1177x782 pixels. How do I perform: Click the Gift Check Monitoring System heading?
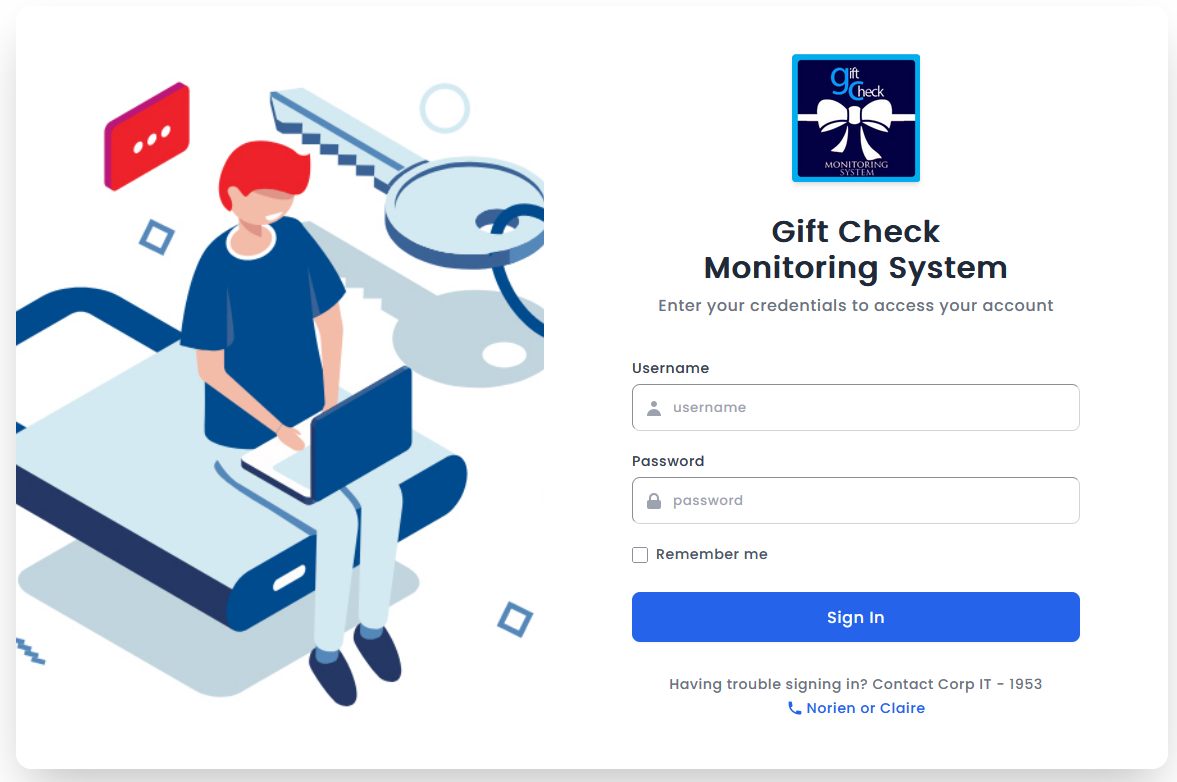pyautogui.click(x=855, y=249)
